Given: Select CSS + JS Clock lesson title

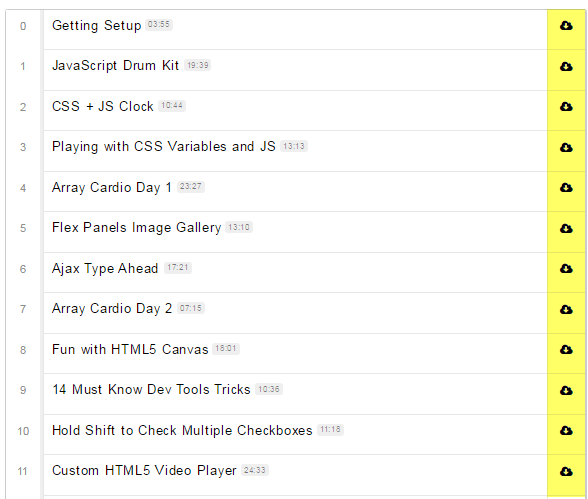Looking at the screenshot, I should pos(103,106).
